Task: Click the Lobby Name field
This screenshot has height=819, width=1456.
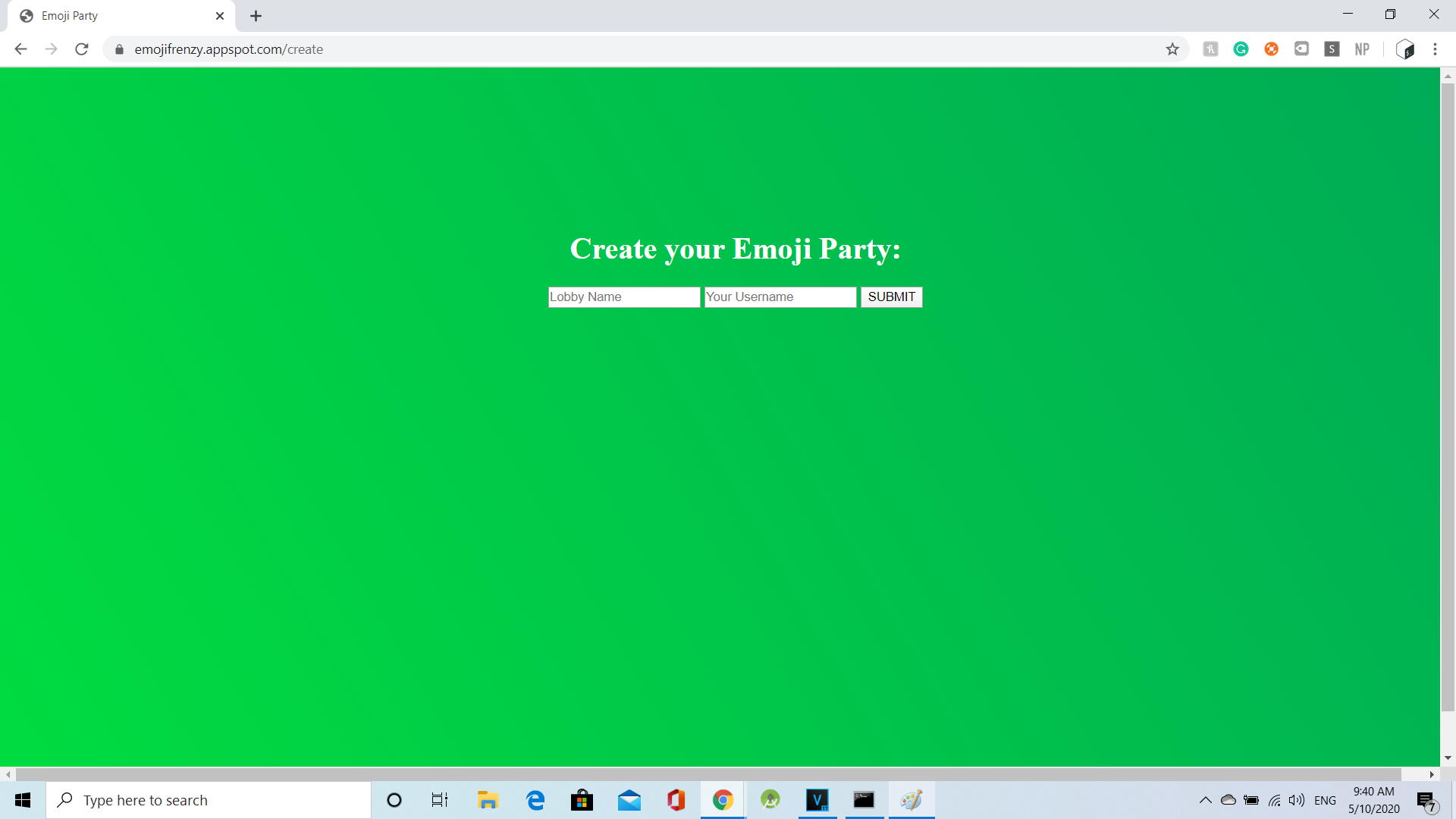Action: (623, 297)
